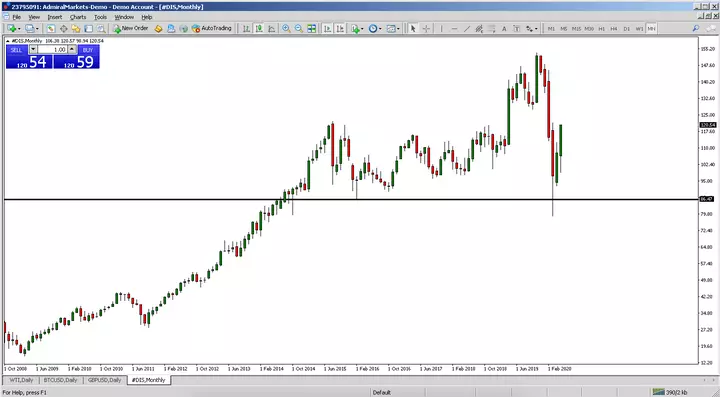Toggle Chart Shift from right border
Viewport: 720px width, 397px height.
(340, 28)
